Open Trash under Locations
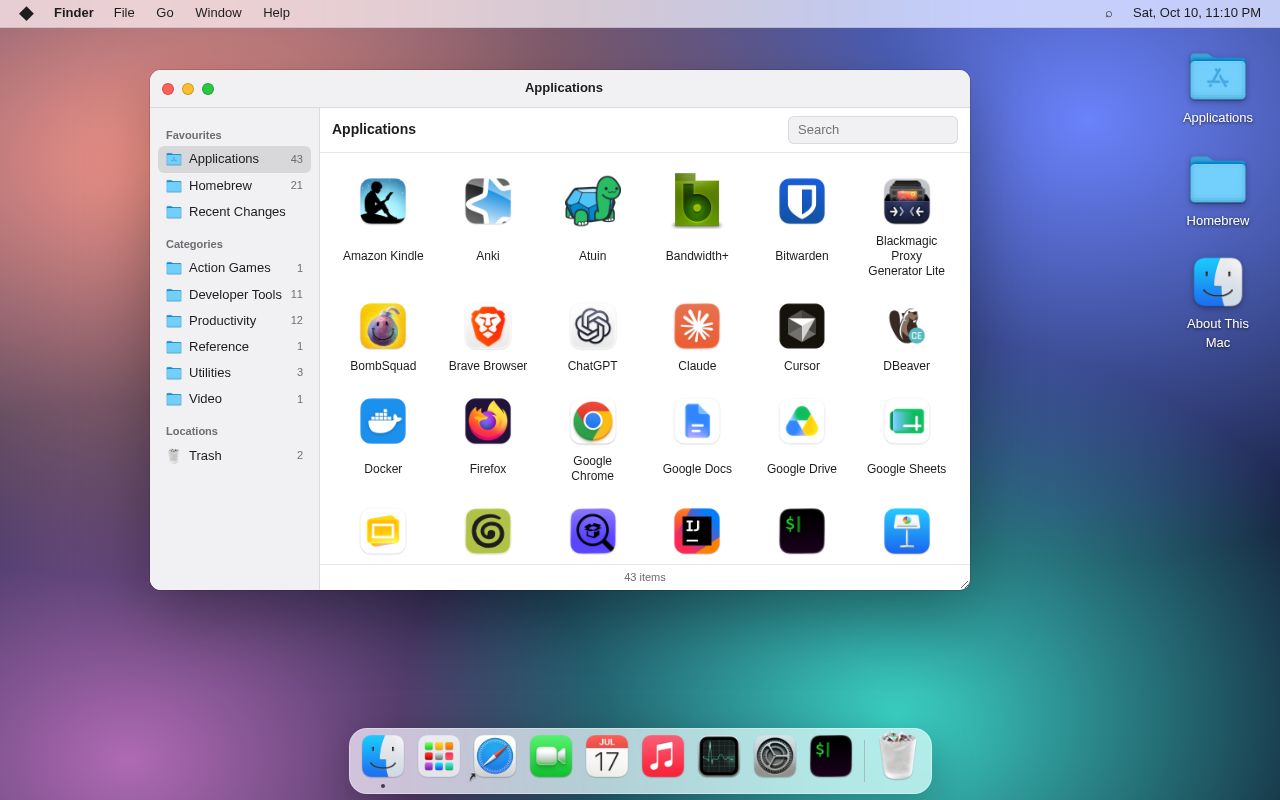This screenshot has width=1280, height=800. (x=234, y=455)
